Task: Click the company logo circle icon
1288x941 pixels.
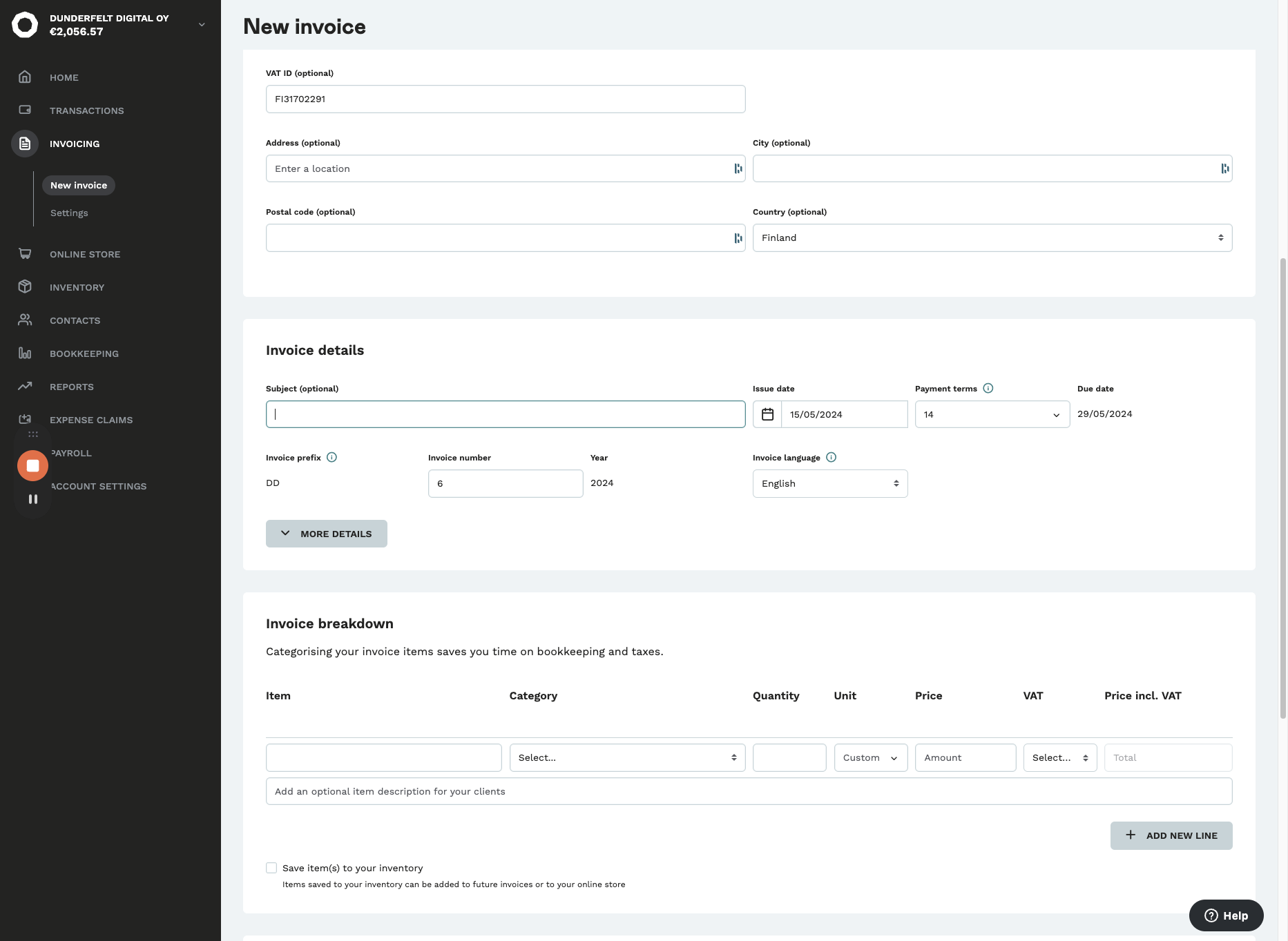Action: (x=25, y=25)
